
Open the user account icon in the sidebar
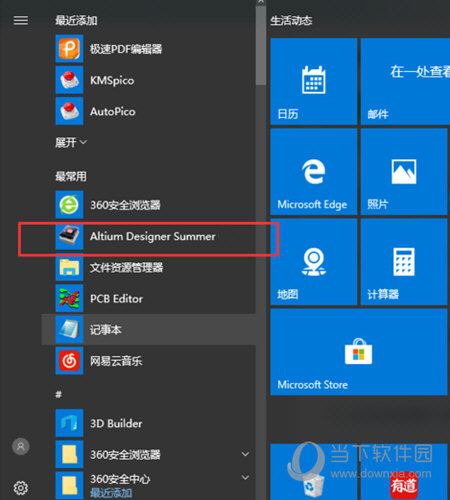coord(21,446)
